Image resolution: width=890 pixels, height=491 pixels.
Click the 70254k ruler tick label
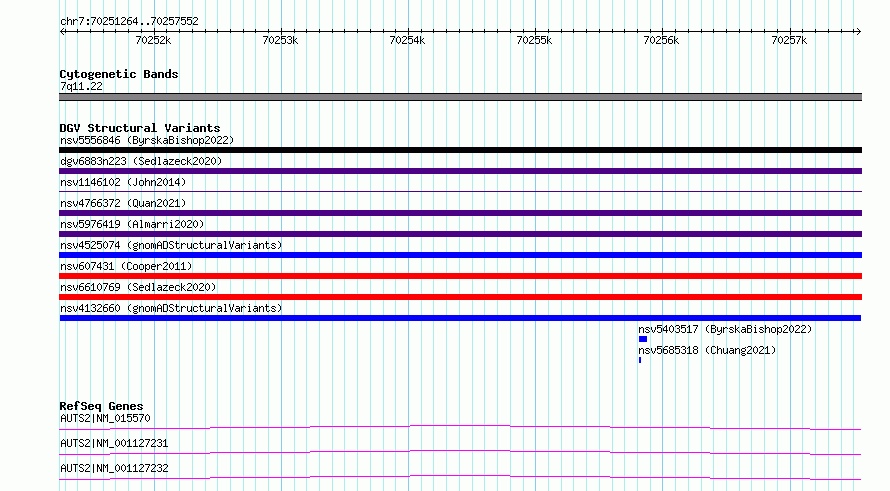pos(407,40)
